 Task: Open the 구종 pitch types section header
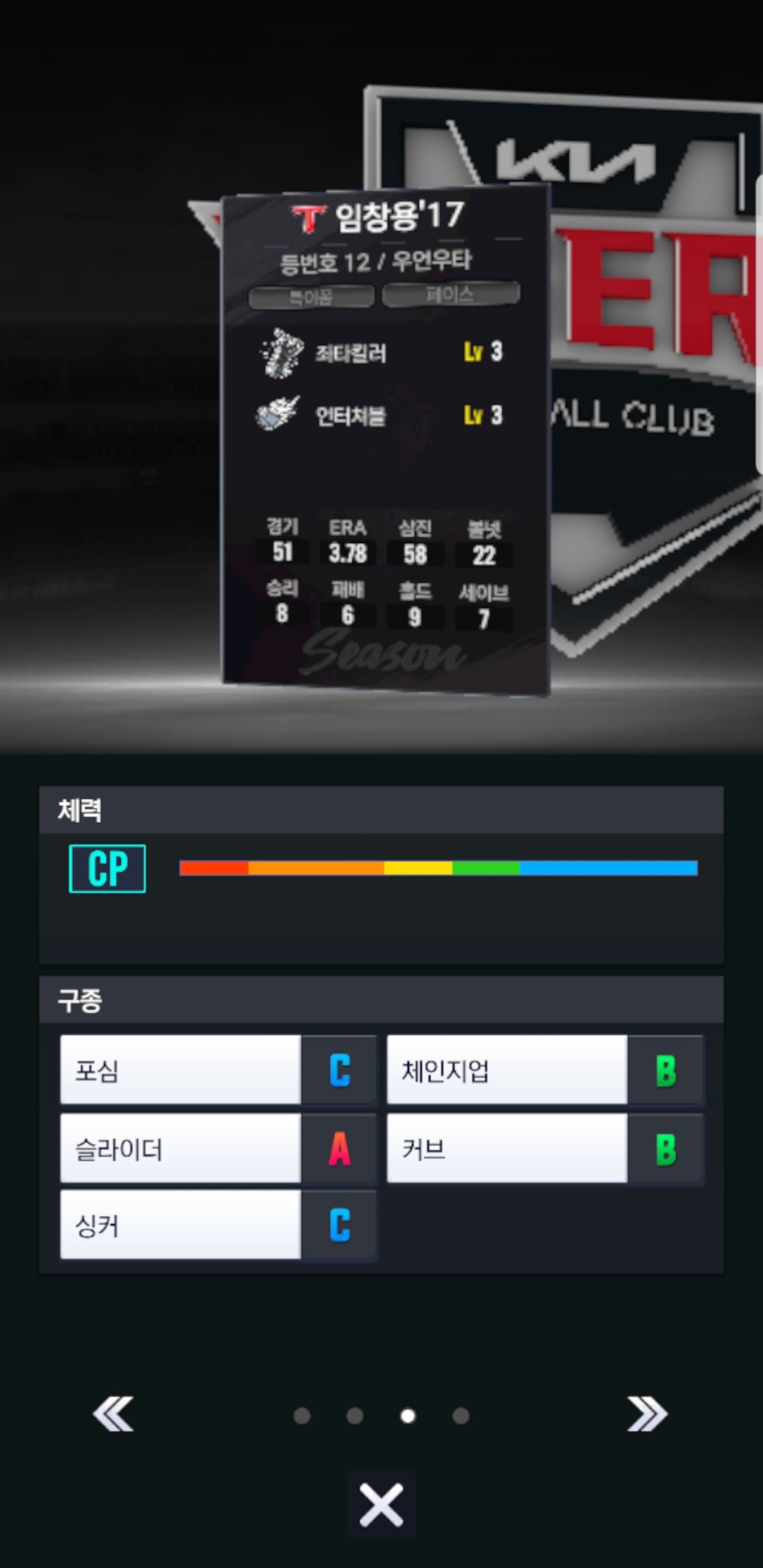click(381, 1000)
